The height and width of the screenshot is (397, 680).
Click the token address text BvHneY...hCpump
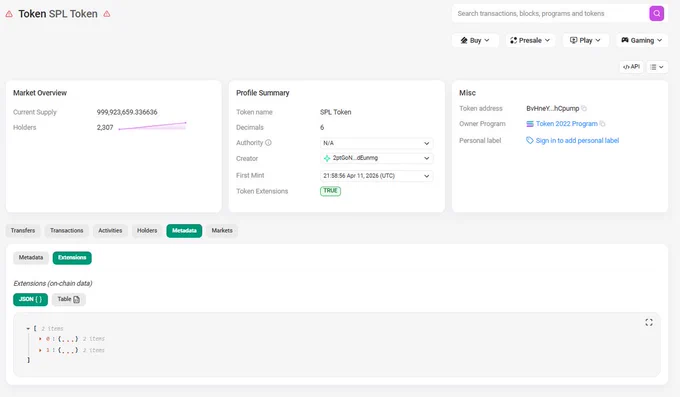(x=552, y=108)
